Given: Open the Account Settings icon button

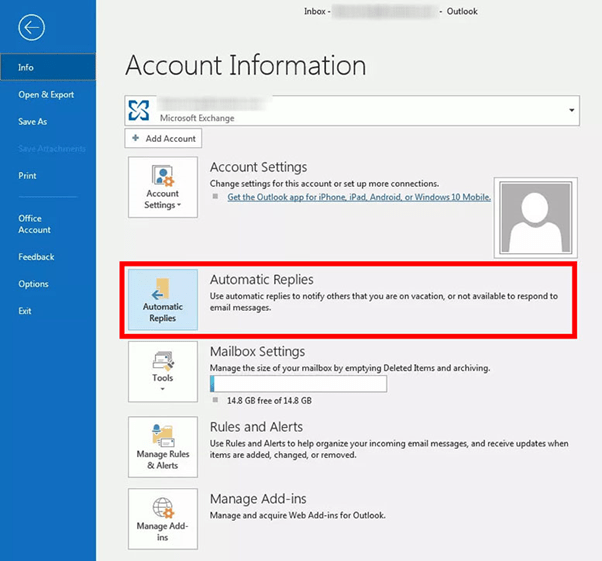Looking at the screenshot, I should tap(162, 187).
